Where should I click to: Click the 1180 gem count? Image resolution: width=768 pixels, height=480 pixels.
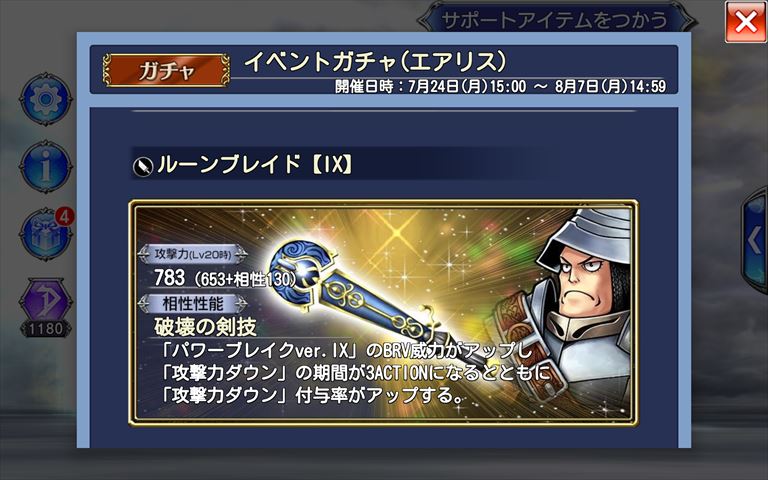tap(46, 328)
